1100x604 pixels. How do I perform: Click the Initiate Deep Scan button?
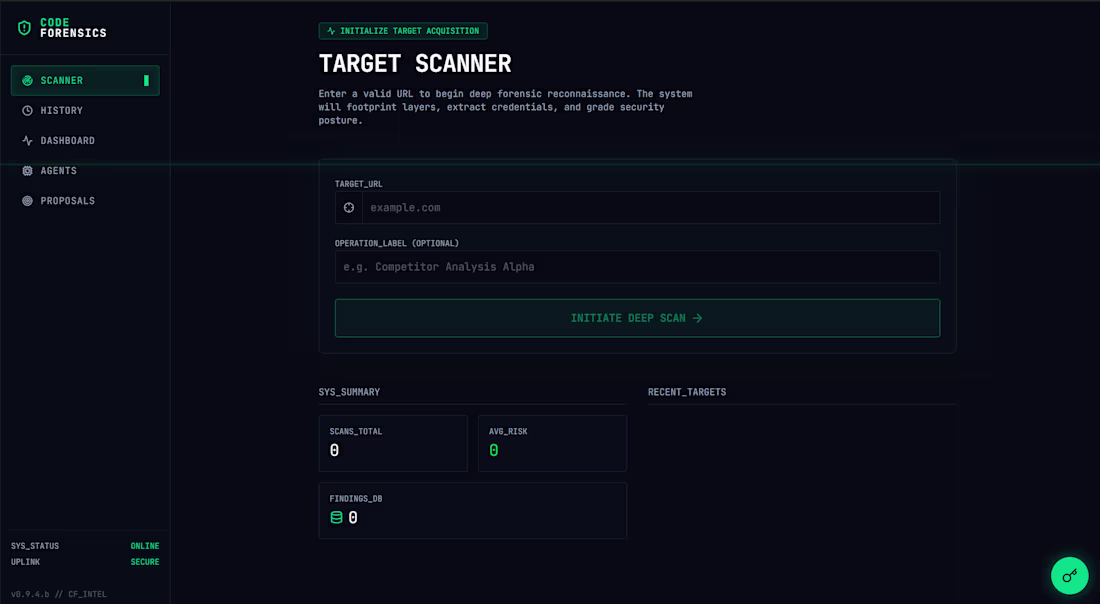coord(637,318)
